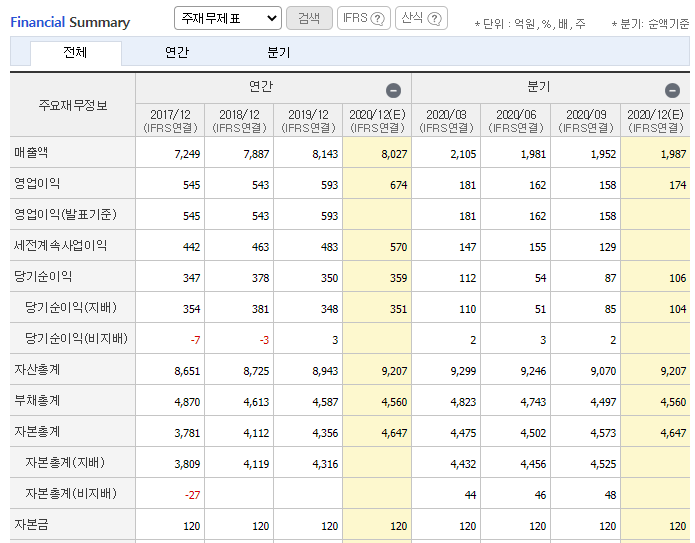Click the 당기순이익(지배) row label
The image size is (695, 543).
[x=71, y=308]
